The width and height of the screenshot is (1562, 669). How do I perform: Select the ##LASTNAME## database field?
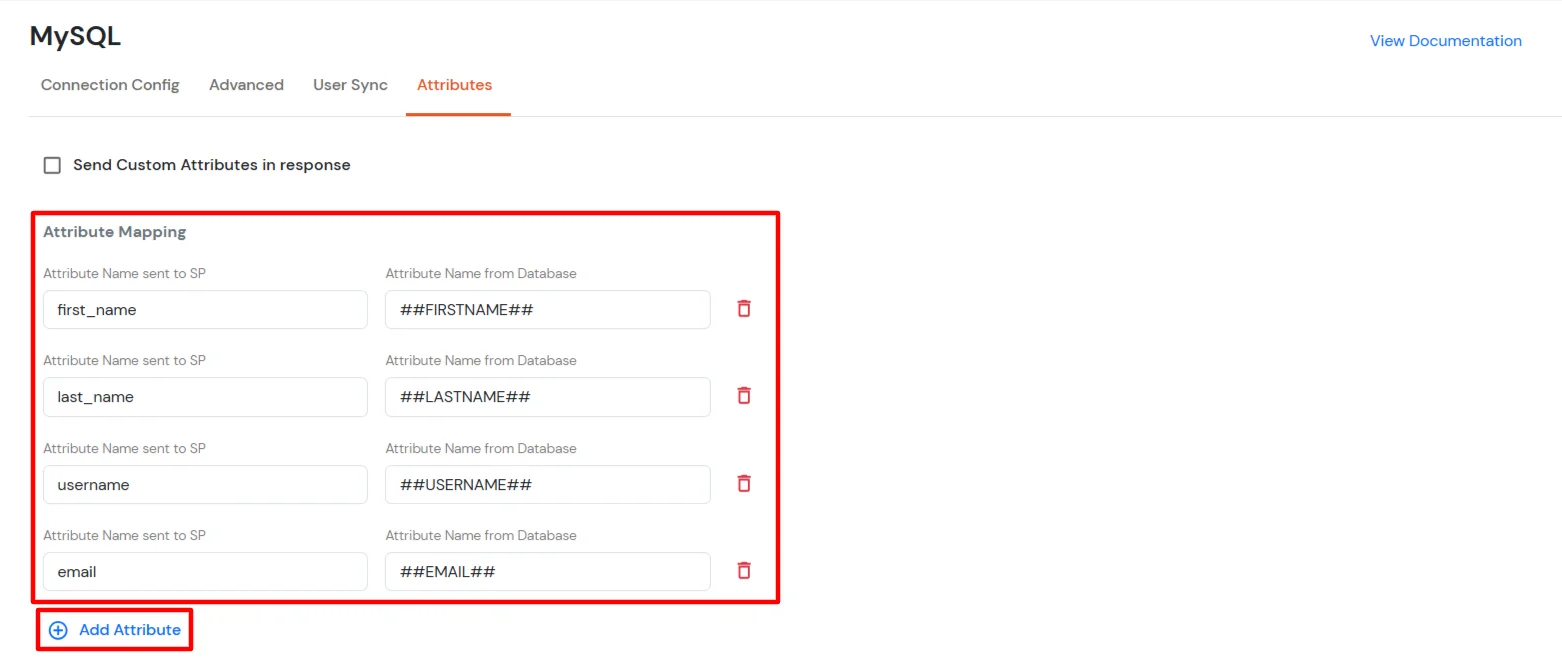point(547,396)
